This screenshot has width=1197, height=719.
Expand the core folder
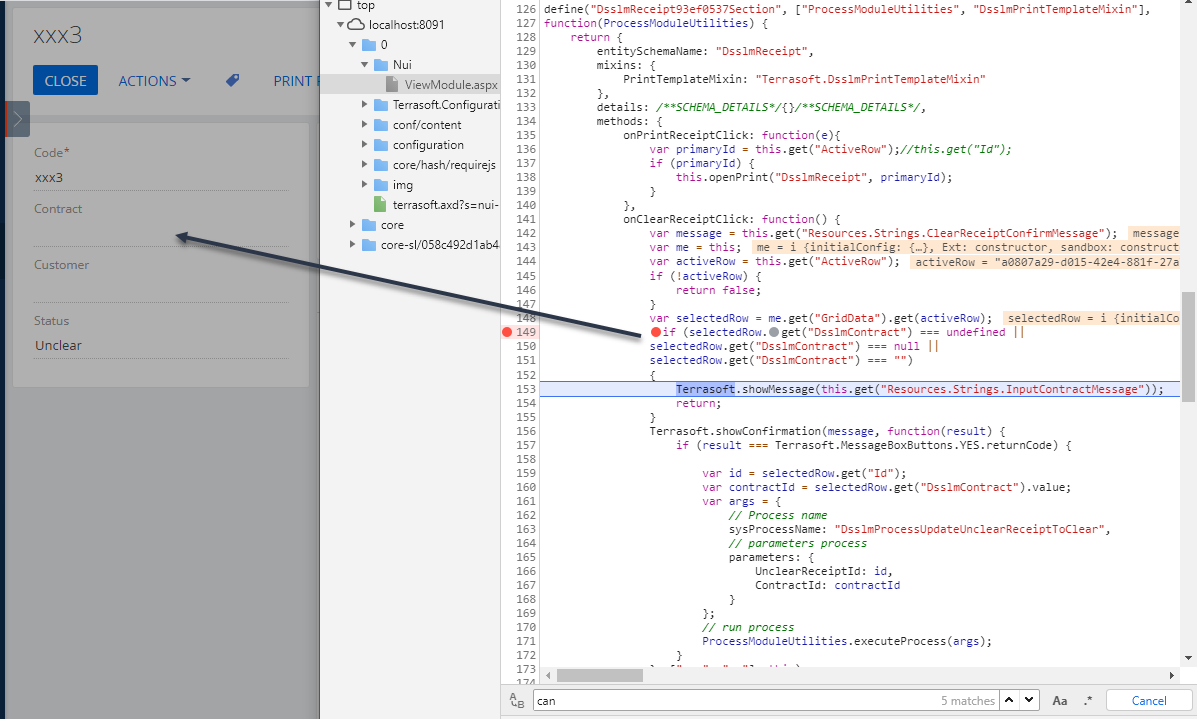(353, 224)
